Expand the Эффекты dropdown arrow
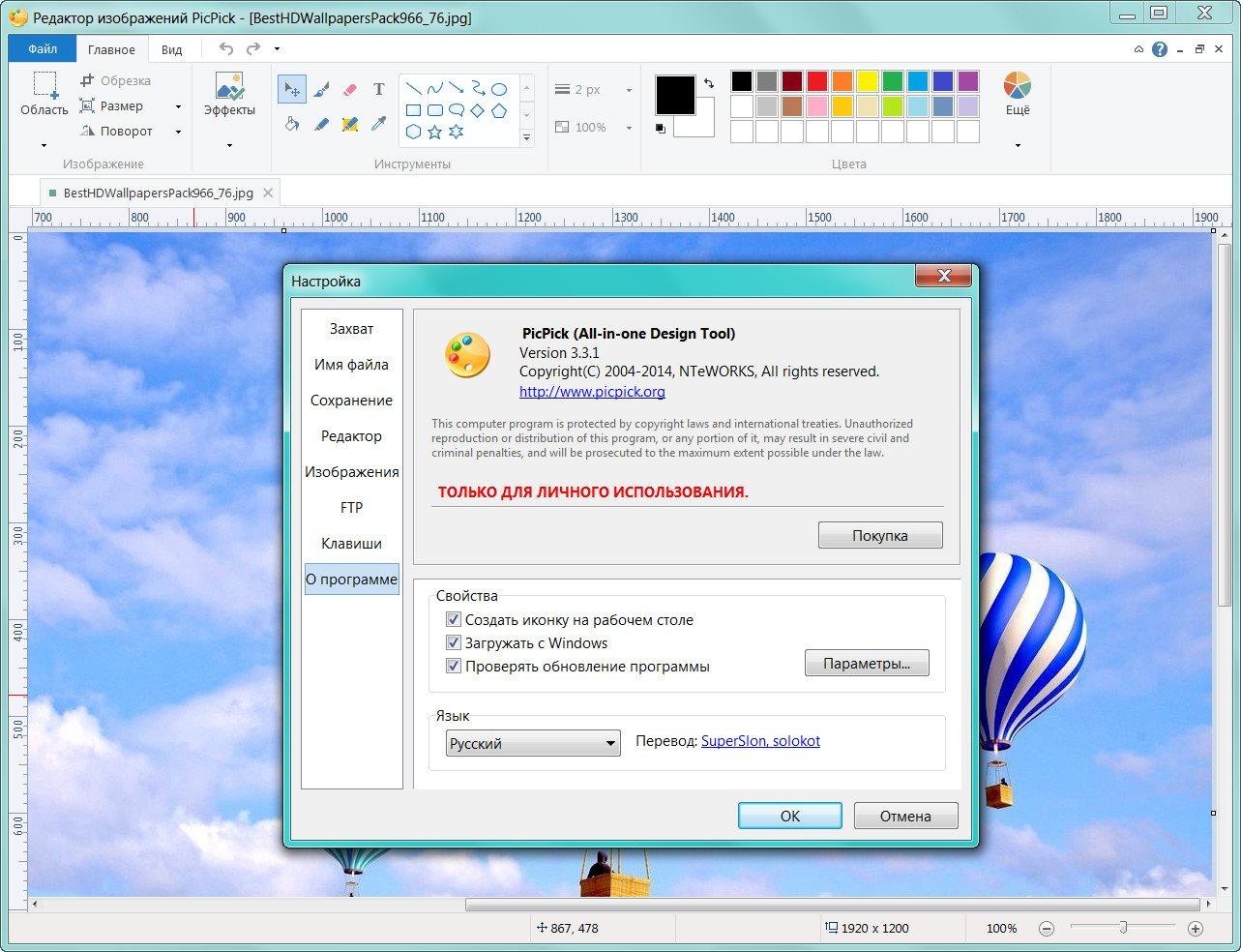 click(229, 145)
